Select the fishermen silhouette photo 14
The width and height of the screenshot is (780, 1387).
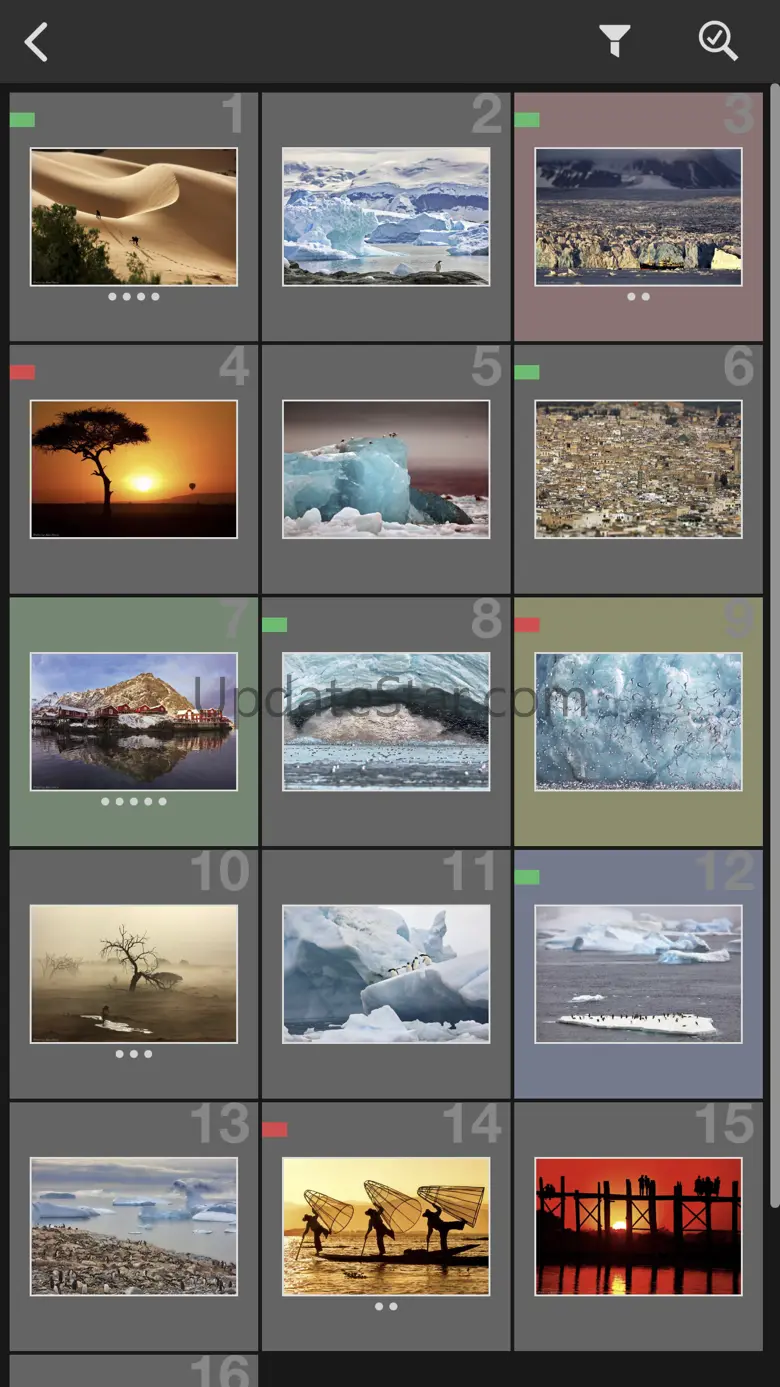pos(386,1226)
